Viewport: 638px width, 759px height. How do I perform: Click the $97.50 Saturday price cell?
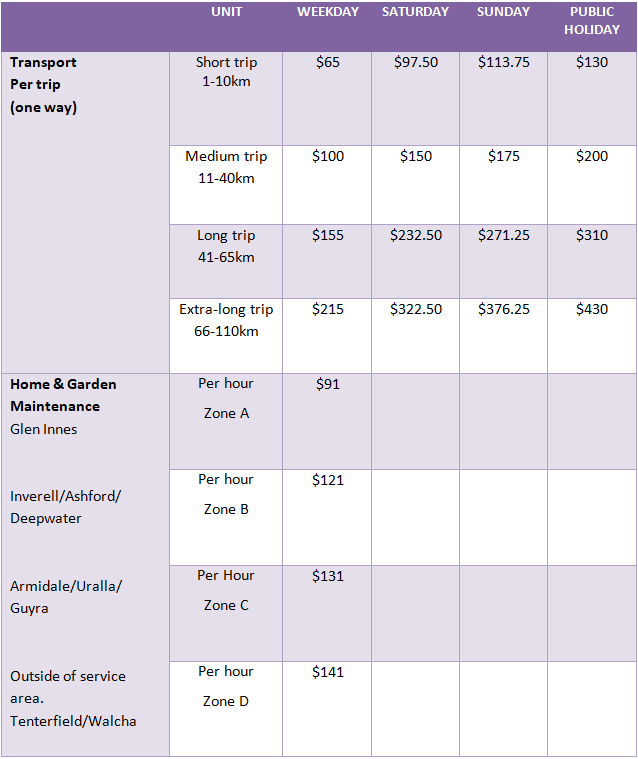point(416,62)
